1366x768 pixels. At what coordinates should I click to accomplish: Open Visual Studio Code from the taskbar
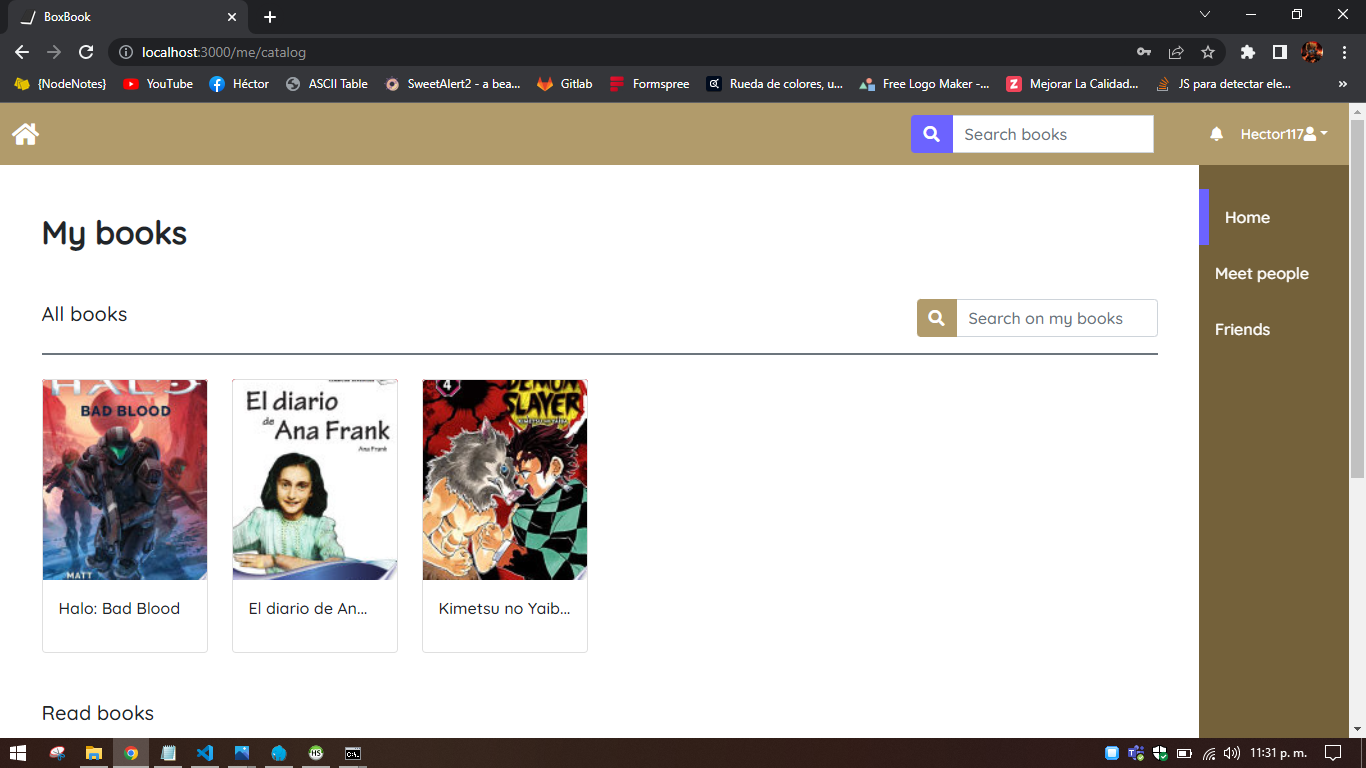(205, 753)
